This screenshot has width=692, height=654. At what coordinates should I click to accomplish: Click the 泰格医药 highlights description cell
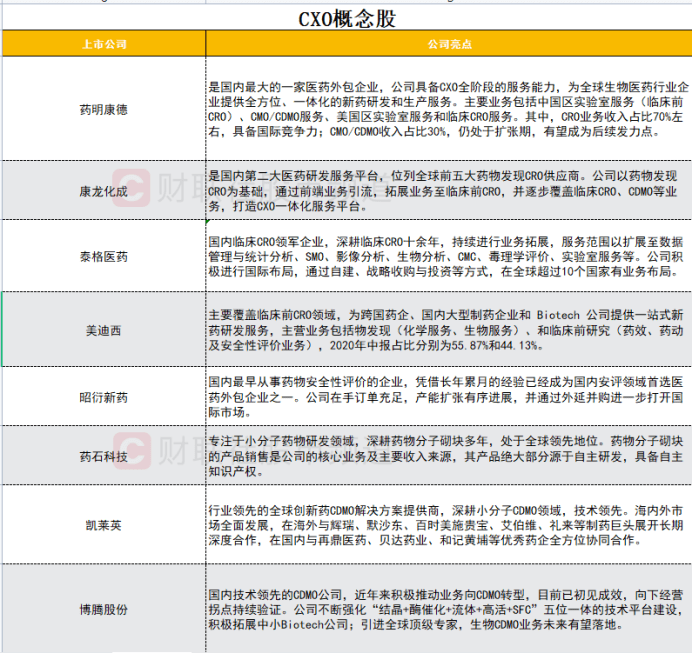tap(448, 257)
